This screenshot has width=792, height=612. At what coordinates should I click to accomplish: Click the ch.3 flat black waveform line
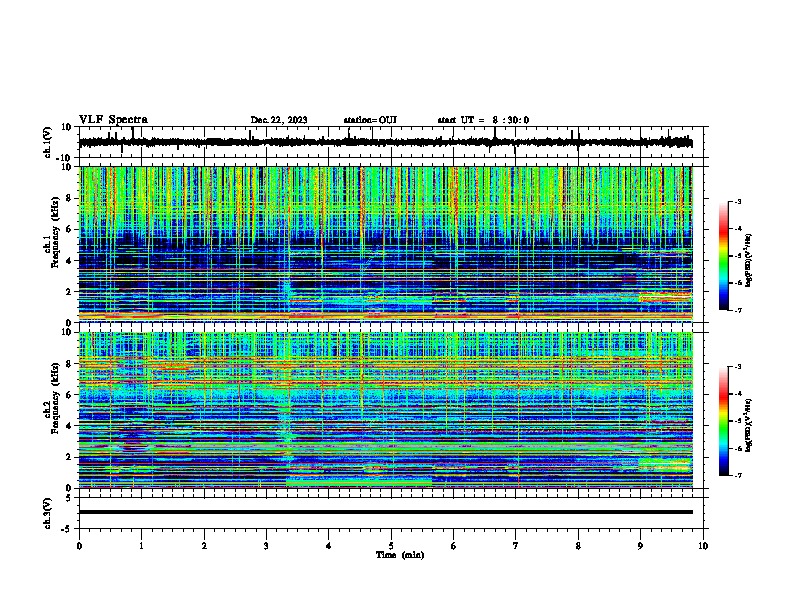tap(386, 512)
